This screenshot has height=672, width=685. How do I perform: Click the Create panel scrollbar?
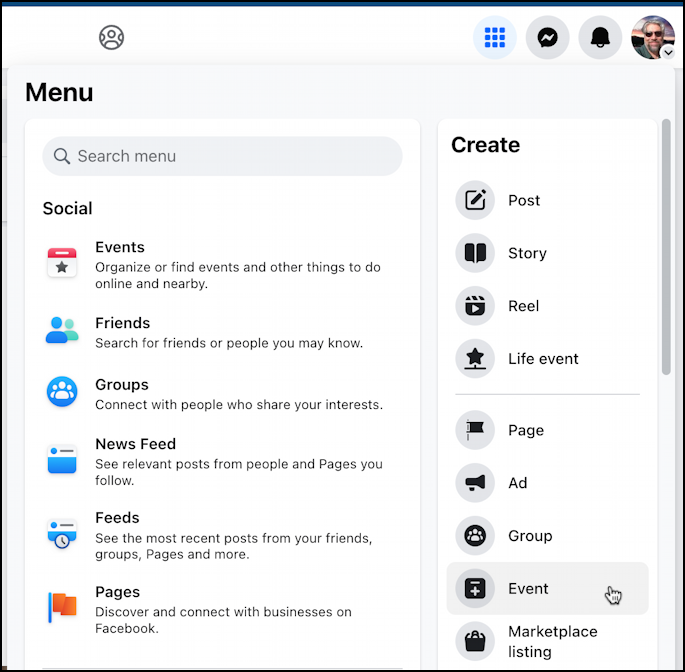666,247
